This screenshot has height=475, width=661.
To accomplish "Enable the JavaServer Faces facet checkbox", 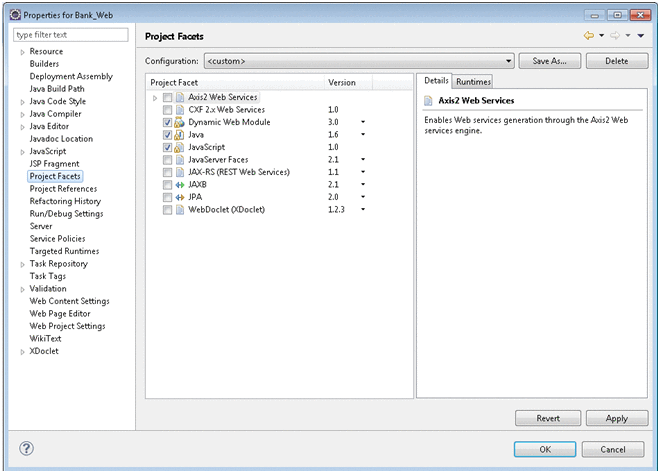I will 167,159.
